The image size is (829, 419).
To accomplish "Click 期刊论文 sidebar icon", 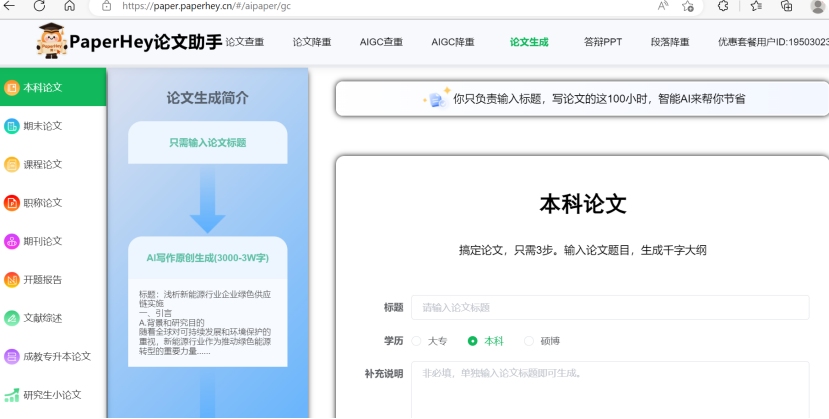I will click(12, 241).
